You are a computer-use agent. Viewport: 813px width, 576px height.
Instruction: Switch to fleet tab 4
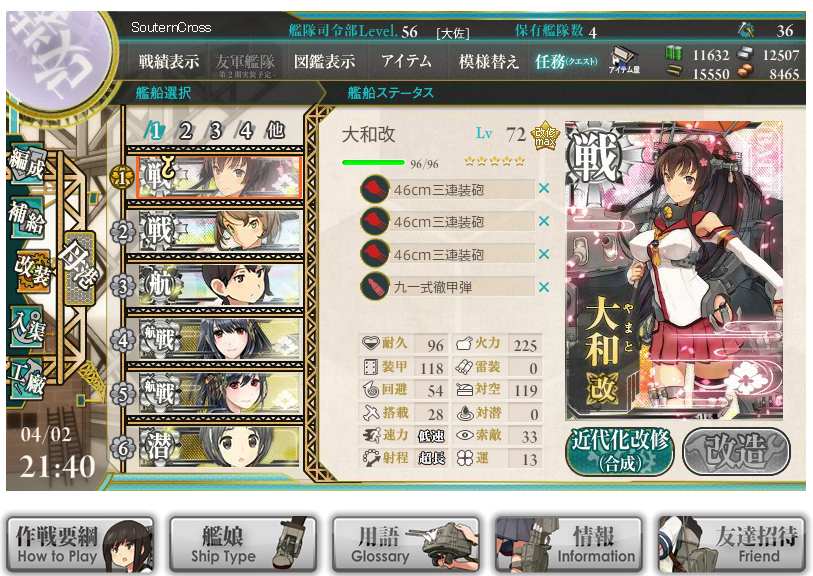click(245, 131)
